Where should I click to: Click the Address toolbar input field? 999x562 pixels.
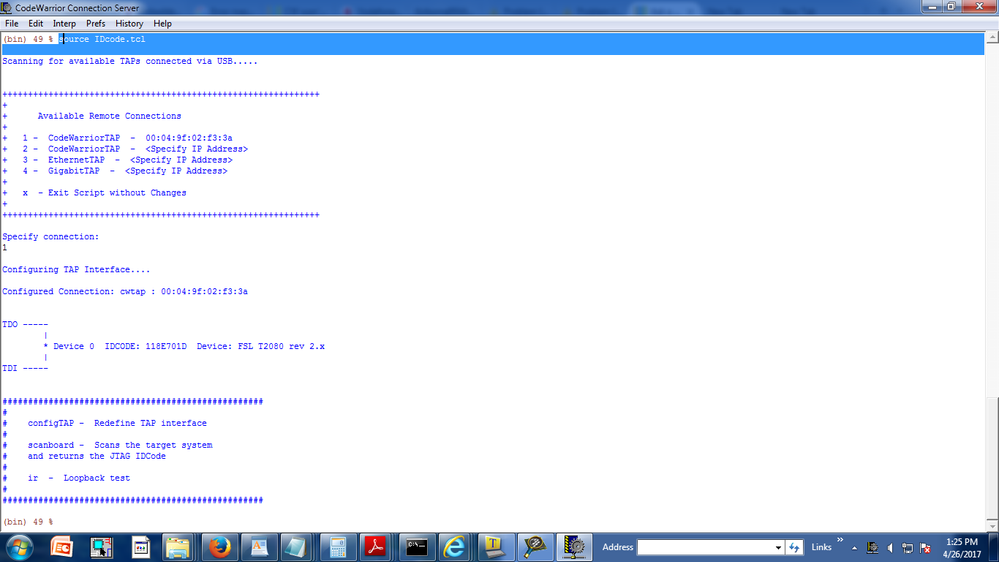pos(705,547)
